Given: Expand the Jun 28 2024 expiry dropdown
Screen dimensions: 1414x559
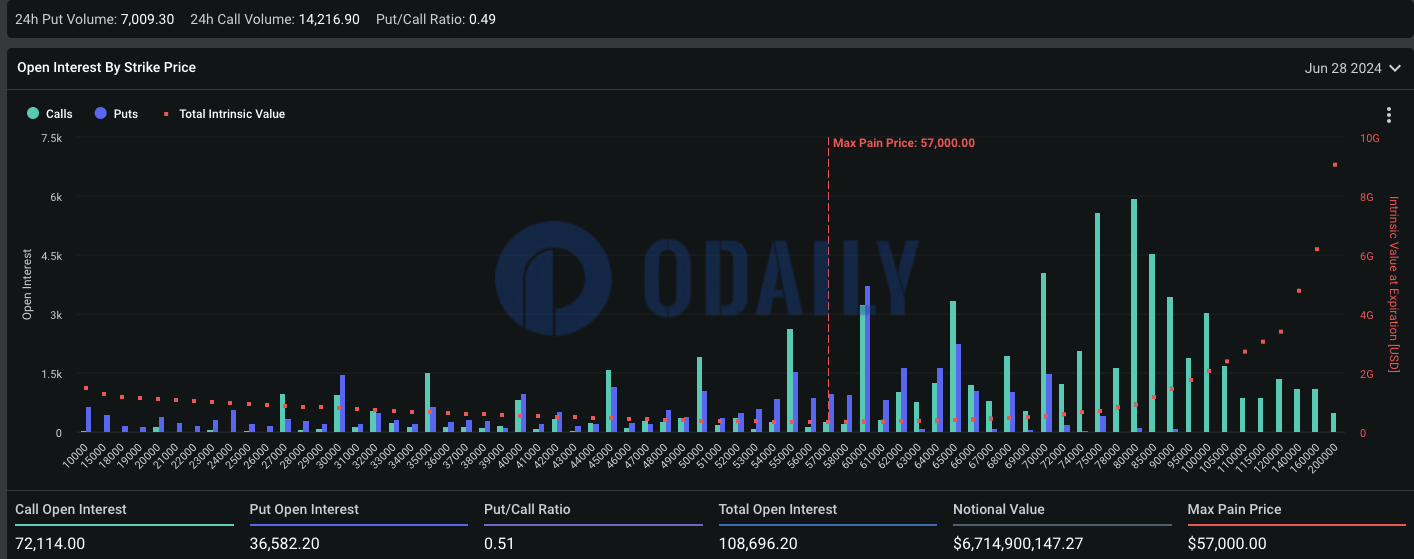Looking at the screenshot, I should (x=1352, y=68).
